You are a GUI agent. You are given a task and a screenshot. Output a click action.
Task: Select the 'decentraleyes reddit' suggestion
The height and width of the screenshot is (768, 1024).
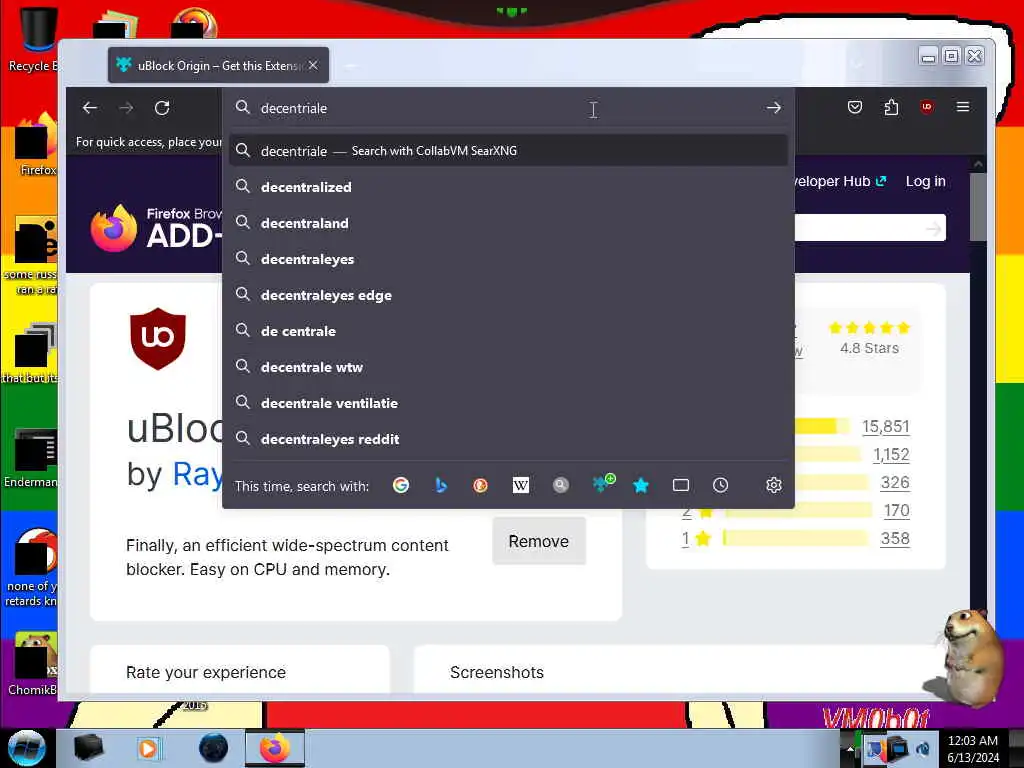pyautogui.click(x=508, y=439)
